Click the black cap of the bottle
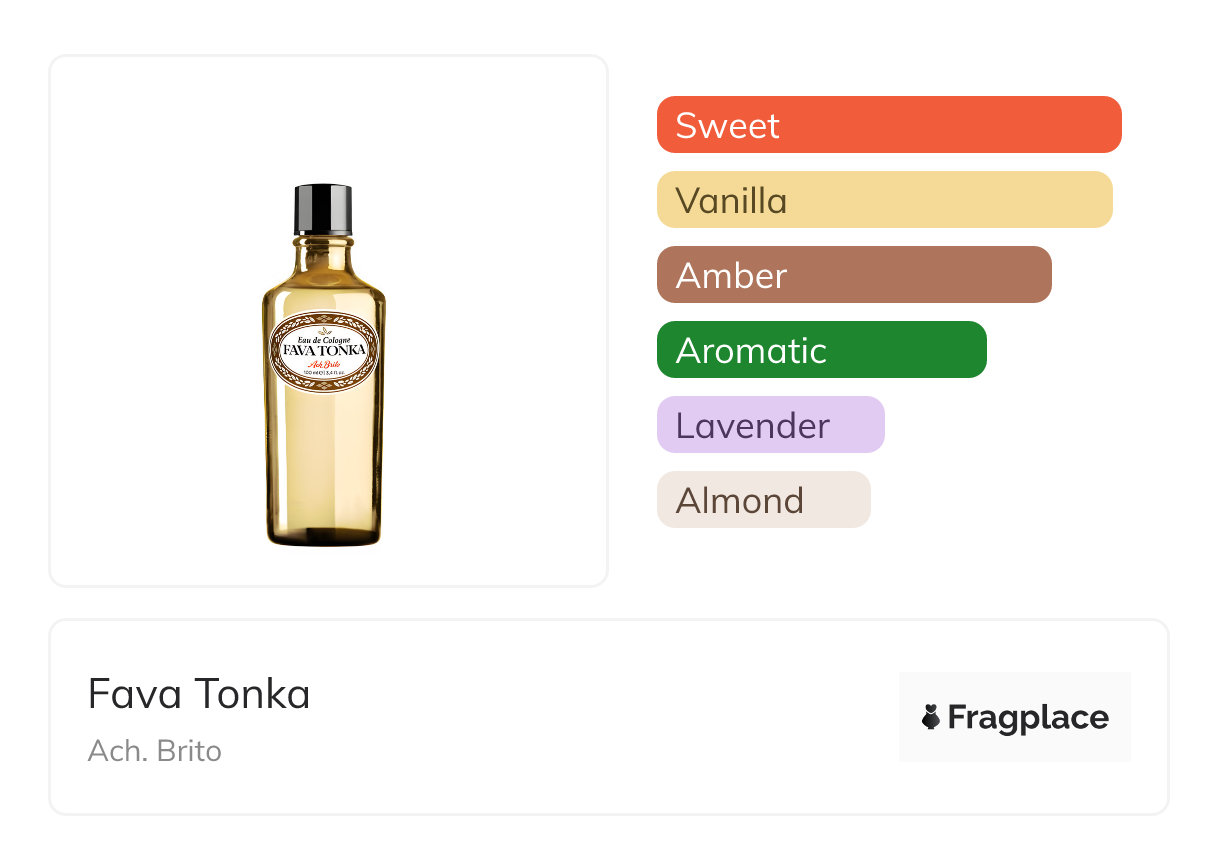1218x864 pixels. [x=323, y=208]
